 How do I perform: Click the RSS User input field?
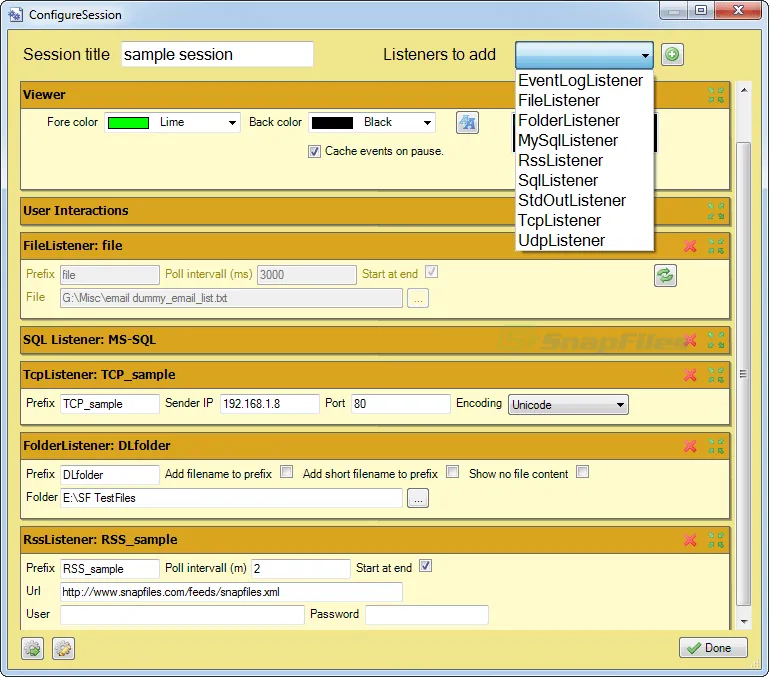click(x=182, y=615)
